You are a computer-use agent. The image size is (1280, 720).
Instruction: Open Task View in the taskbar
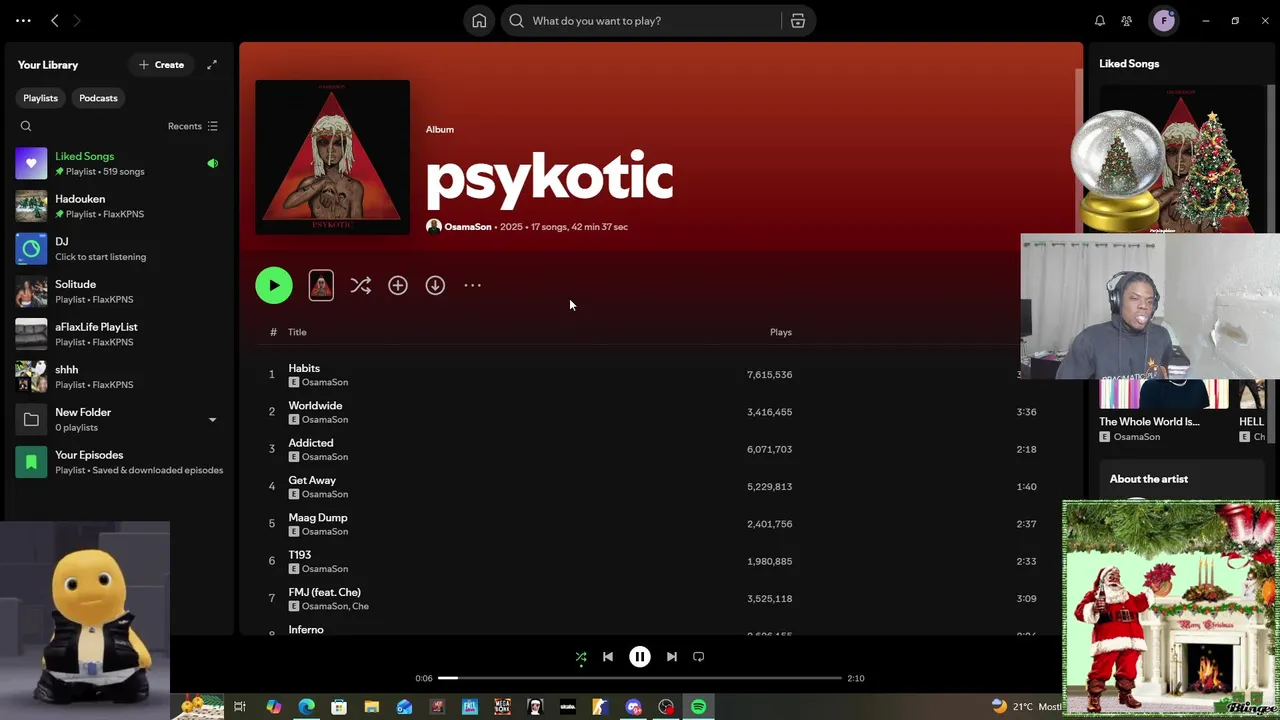click(x=240, y=707)
